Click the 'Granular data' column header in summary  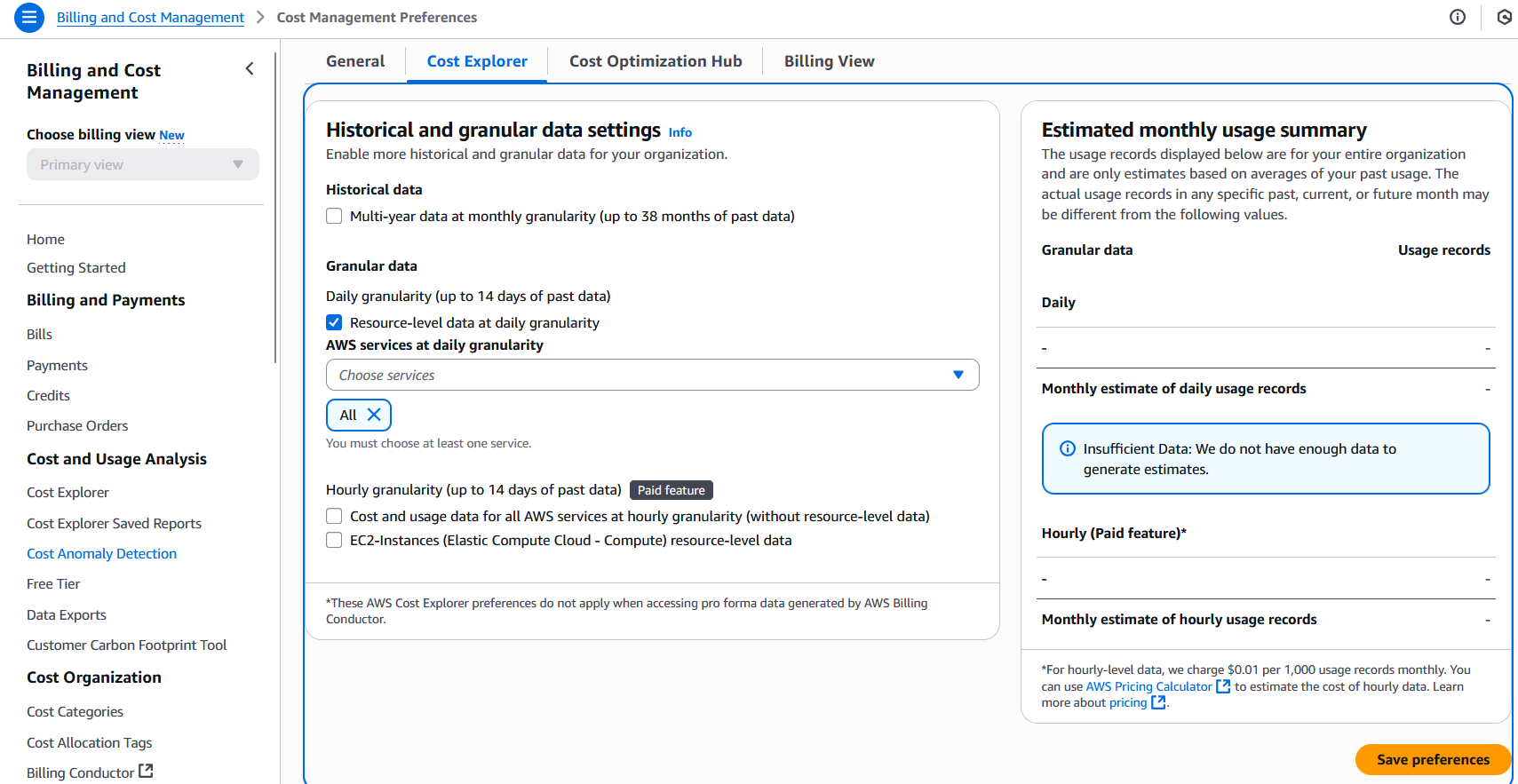click(1087, 249)
